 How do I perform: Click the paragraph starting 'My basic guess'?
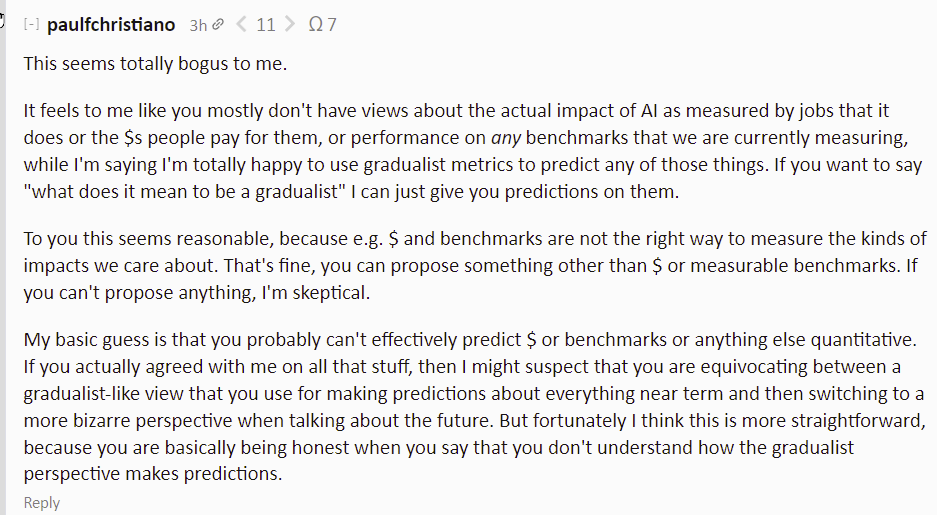[475, 406]
